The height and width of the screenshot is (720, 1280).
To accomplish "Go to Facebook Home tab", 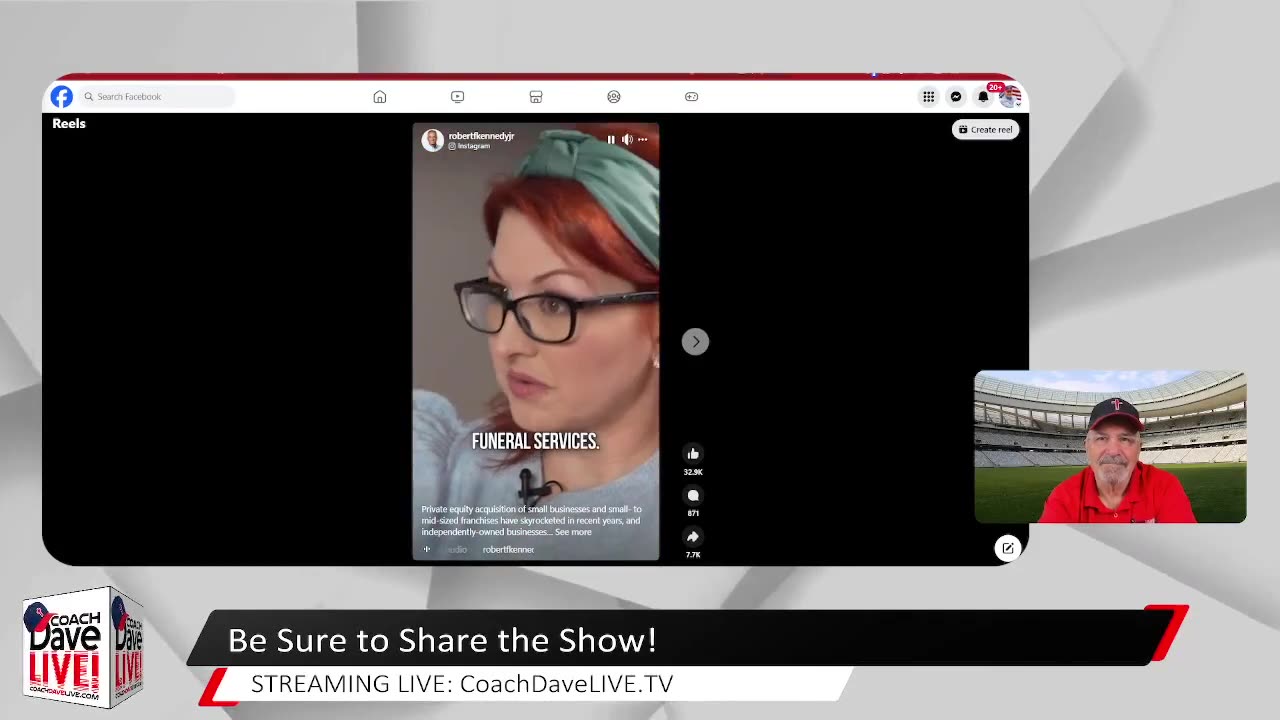I will click(x=380, y=97).
